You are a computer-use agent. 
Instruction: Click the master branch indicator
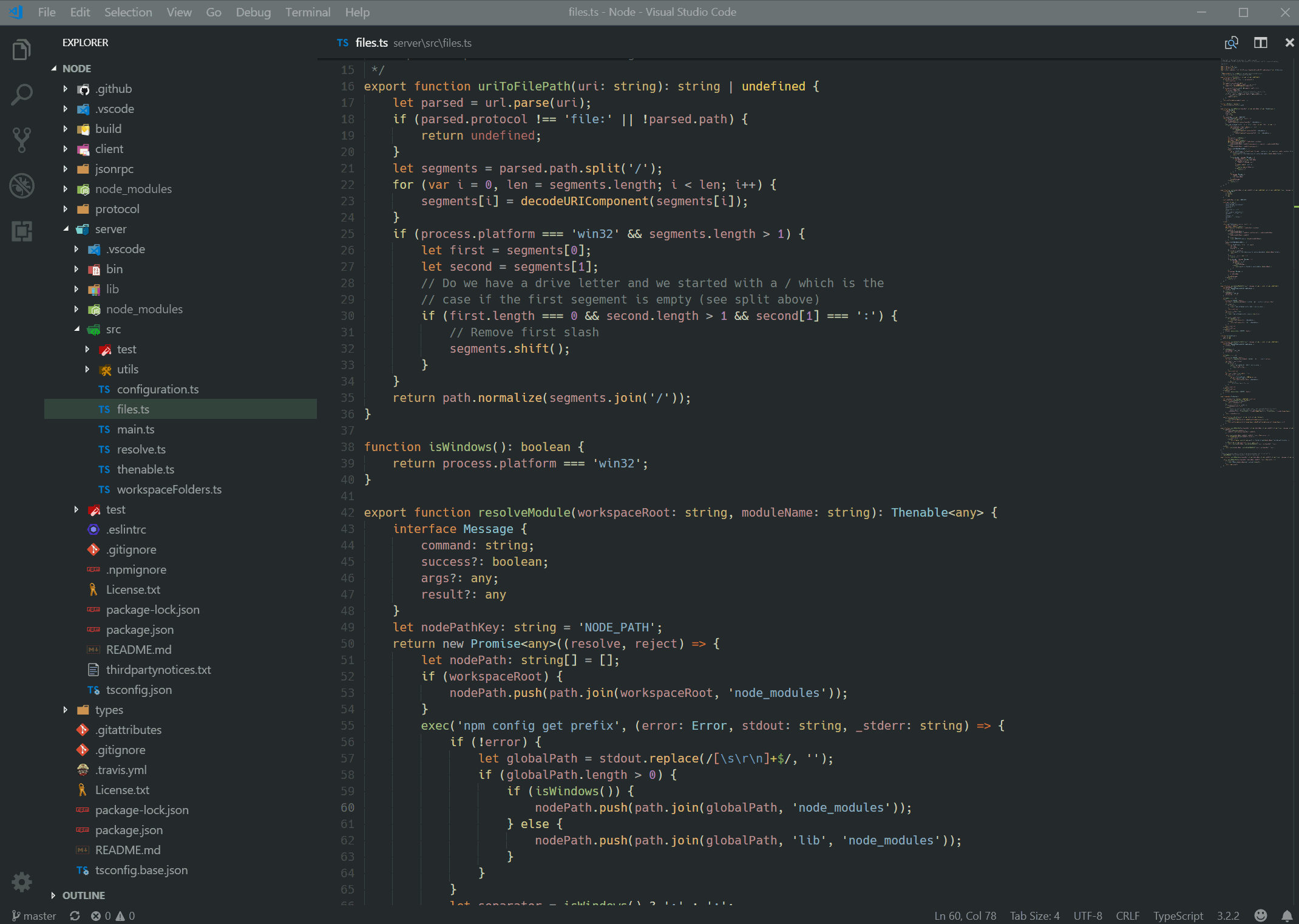(x=35, y=916)
